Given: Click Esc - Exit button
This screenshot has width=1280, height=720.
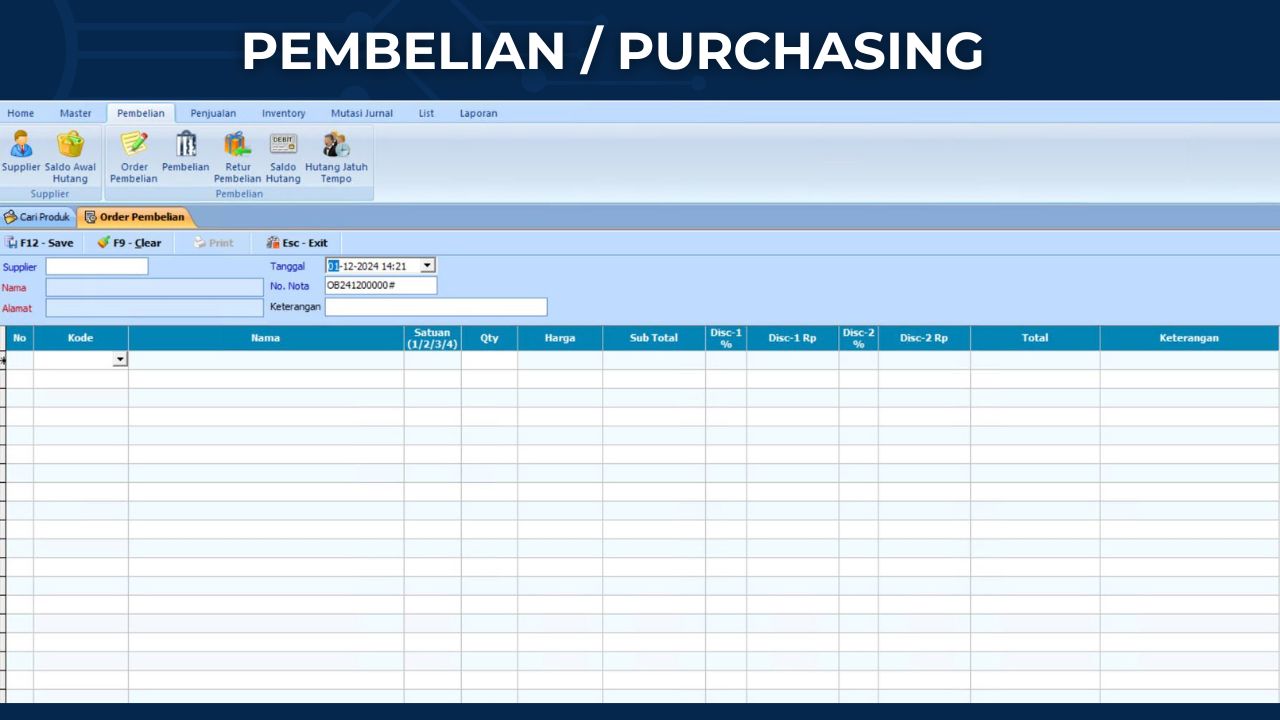Looking at the screenshot, I should coord(297,243).
